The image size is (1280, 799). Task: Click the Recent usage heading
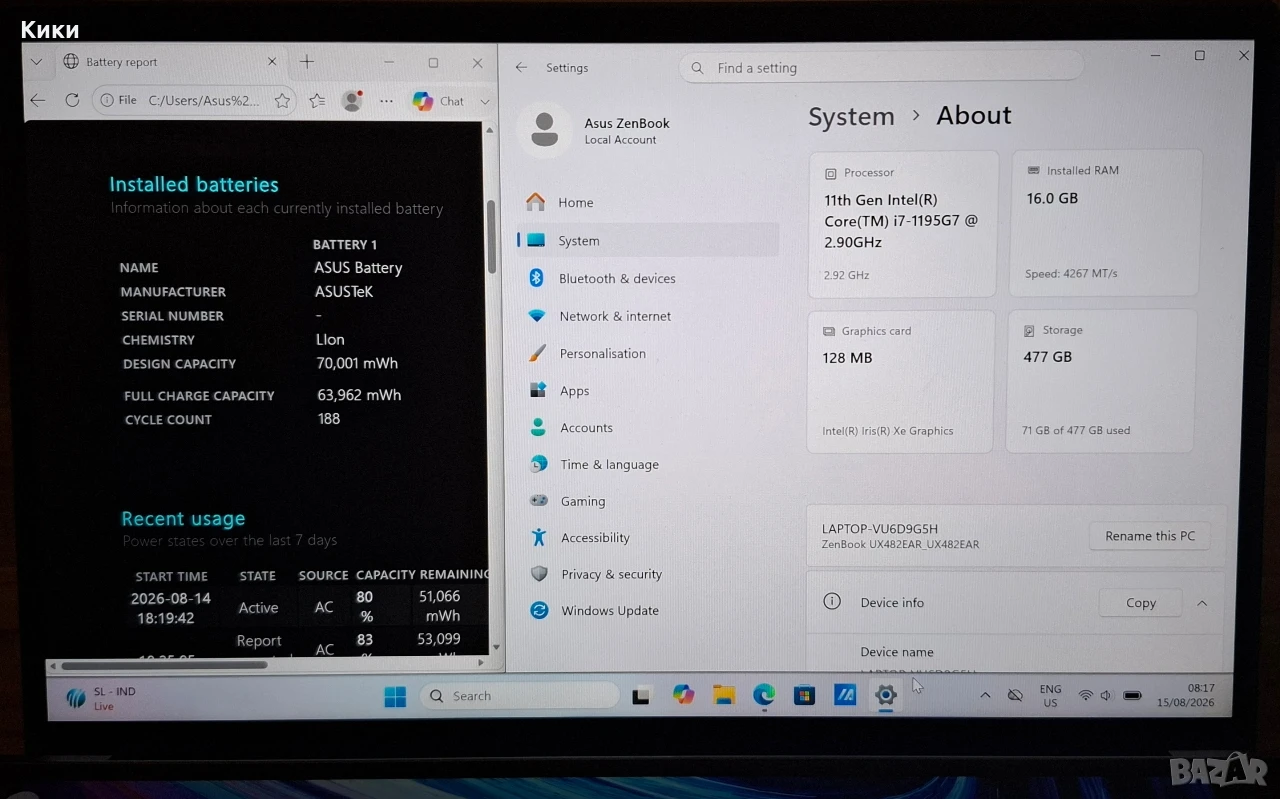[x=183, y=518]
